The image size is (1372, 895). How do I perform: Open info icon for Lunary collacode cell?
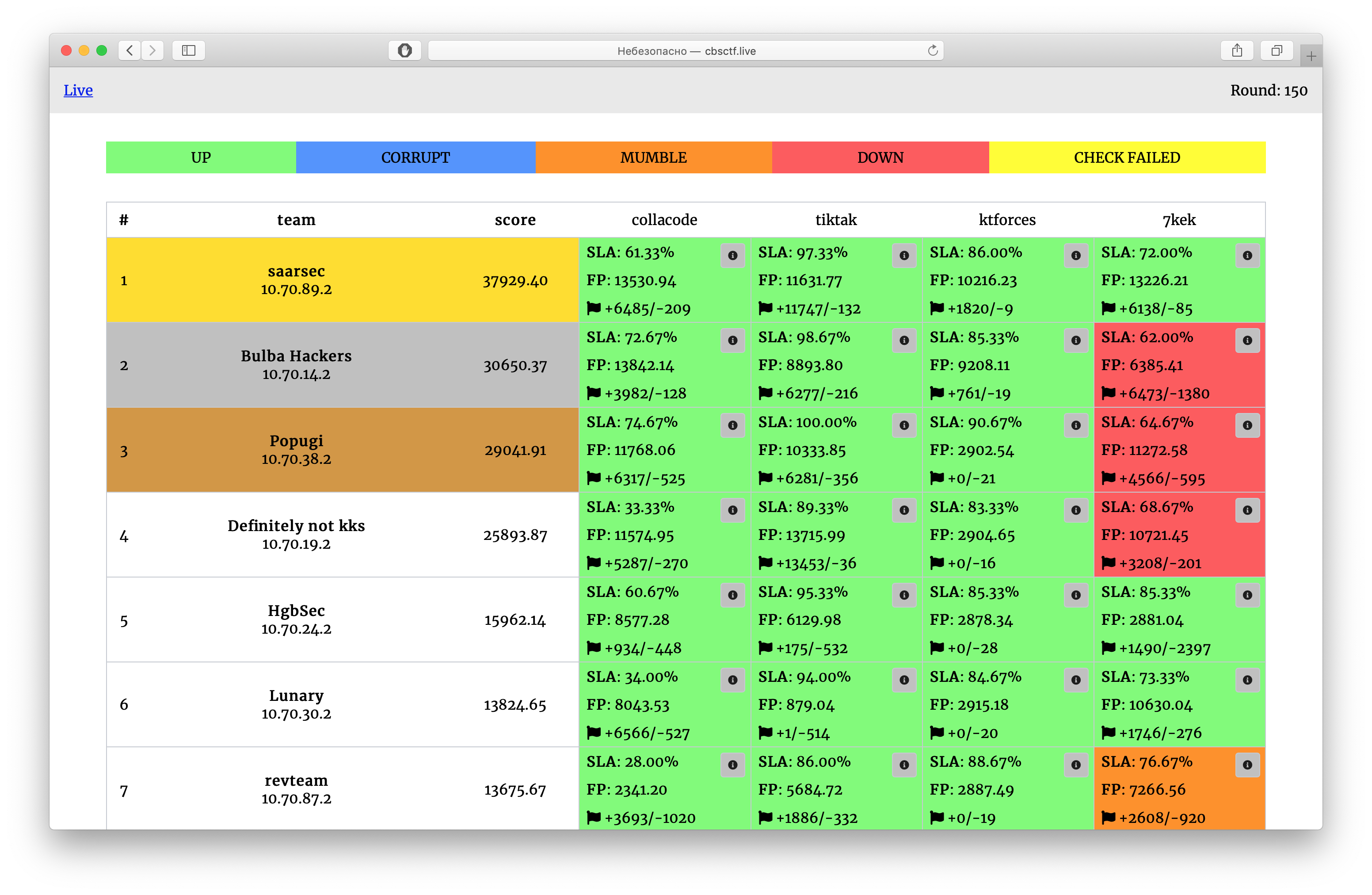[x=732, y=680]
